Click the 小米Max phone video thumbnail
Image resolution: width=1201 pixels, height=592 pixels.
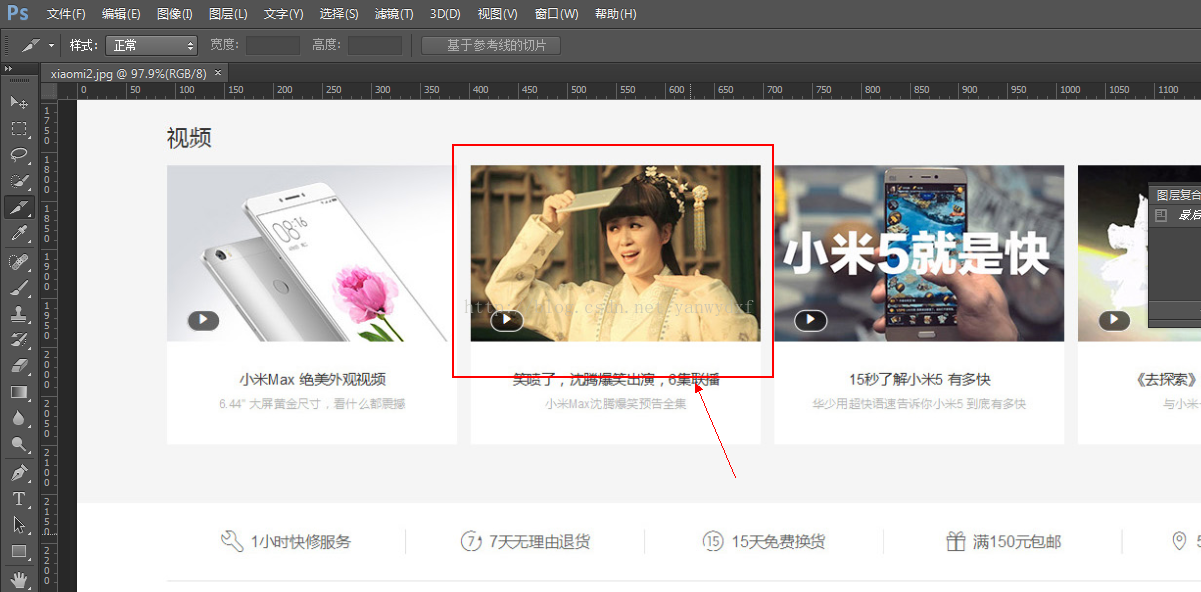click(312, 253)
